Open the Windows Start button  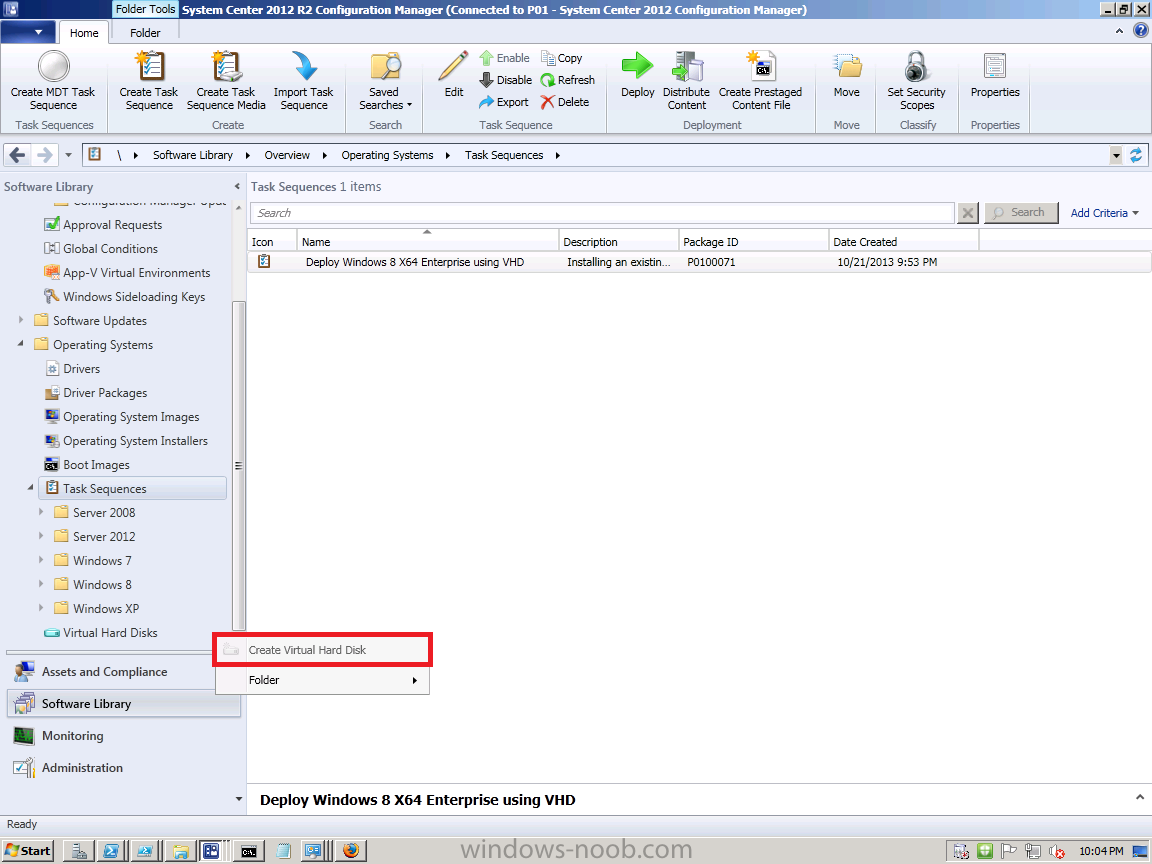coord(28,851)
